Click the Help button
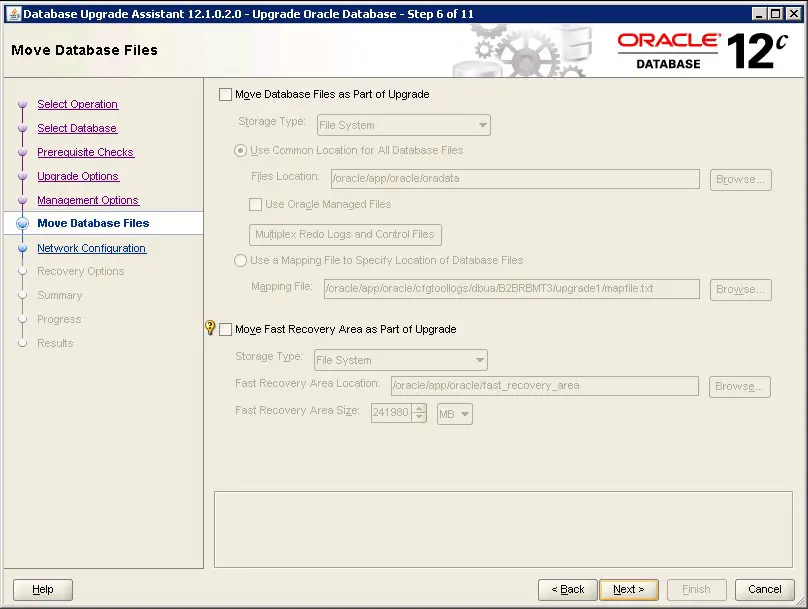808x609 pixels. (43, 589)
